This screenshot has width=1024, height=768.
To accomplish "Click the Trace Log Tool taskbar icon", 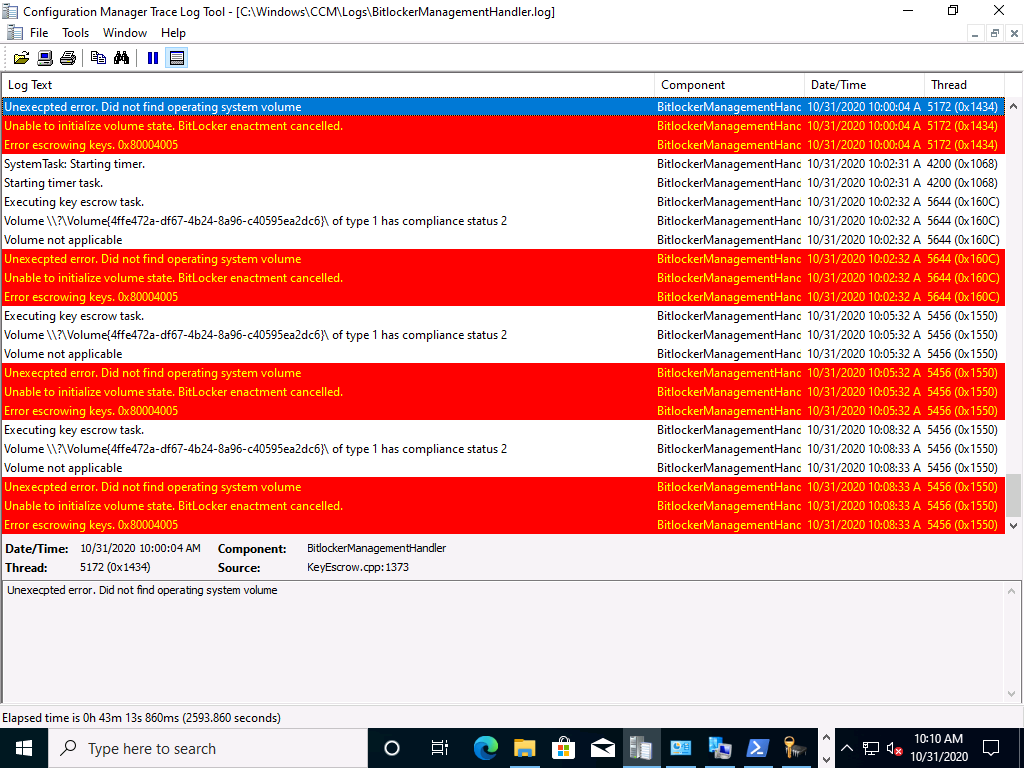I will coord(641,748).
